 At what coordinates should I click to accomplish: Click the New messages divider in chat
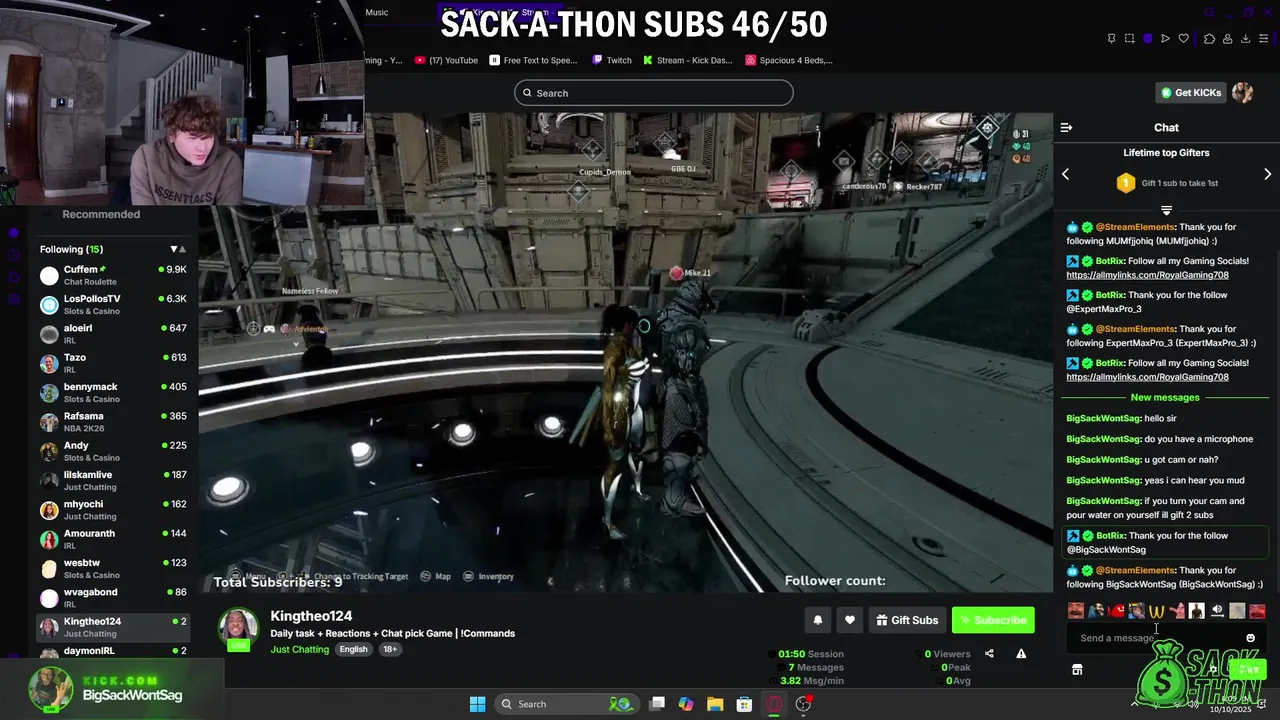(1164, 397)
